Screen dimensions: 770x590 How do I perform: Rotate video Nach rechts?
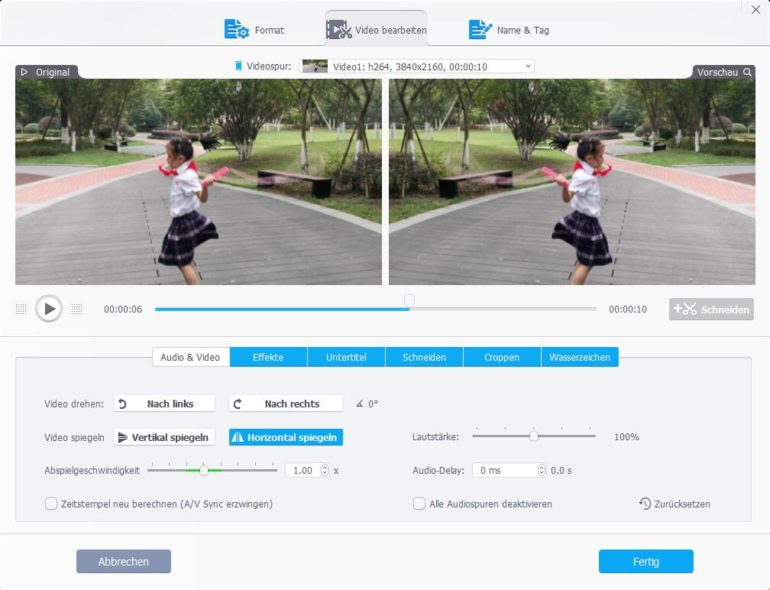pos(286,404)
